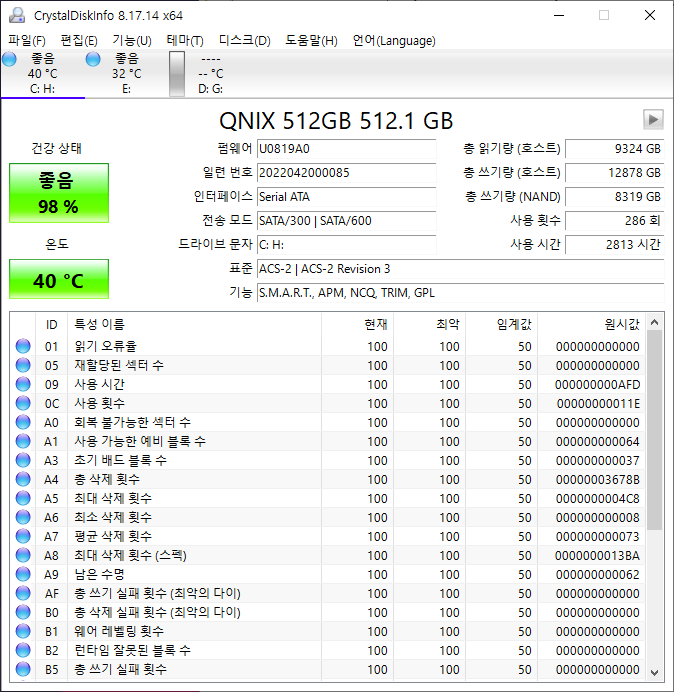Open the 언어(Language) menu
Screen dimensions: 674x692
[x=394, y=41]
